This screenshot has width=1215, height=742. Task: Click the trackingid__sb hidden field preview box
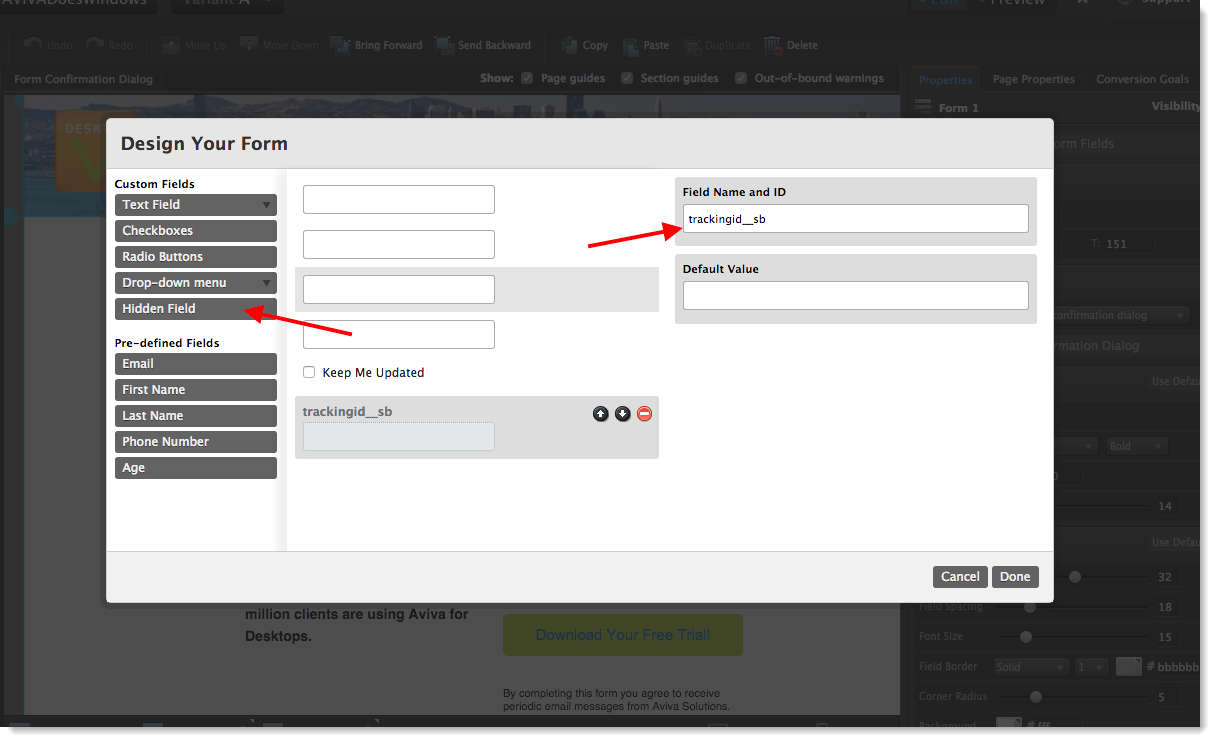click(399, 436)
